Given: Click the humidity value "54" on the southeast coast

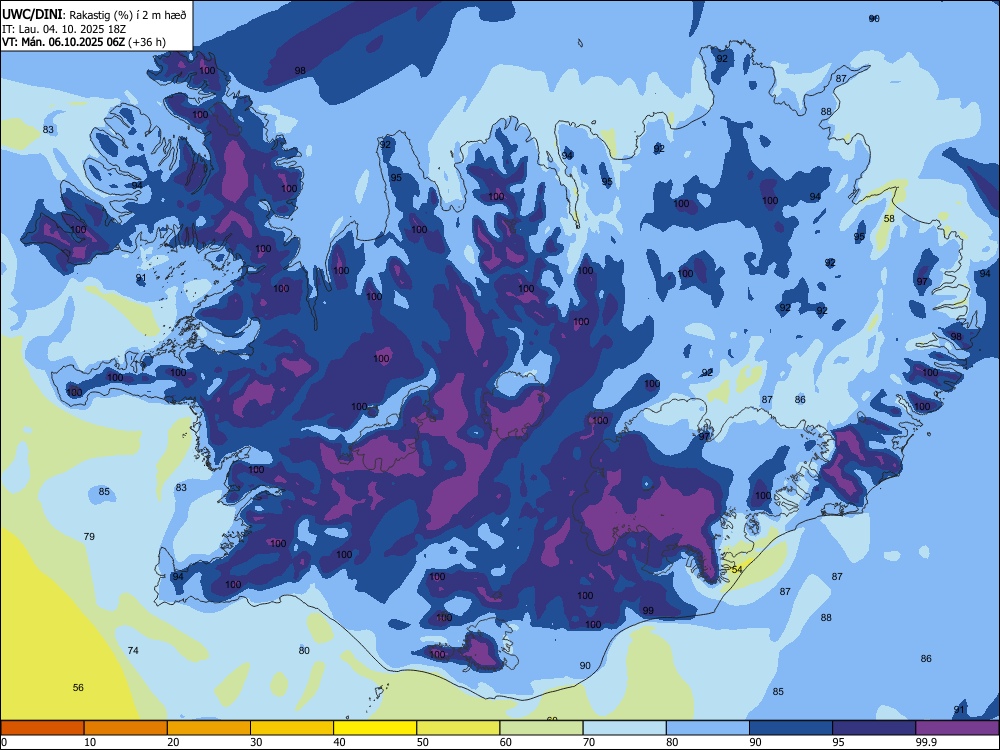Looking at the screenshot, I should [x=737, y=570].
